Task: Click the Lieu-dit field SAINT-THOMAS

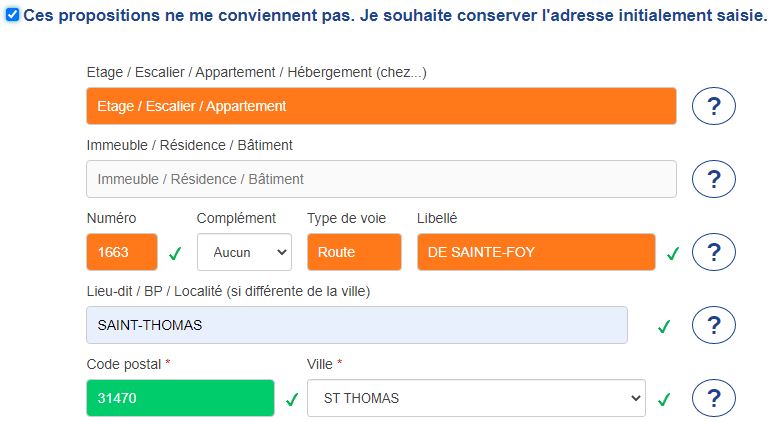Action: click(x=357, y=325)
